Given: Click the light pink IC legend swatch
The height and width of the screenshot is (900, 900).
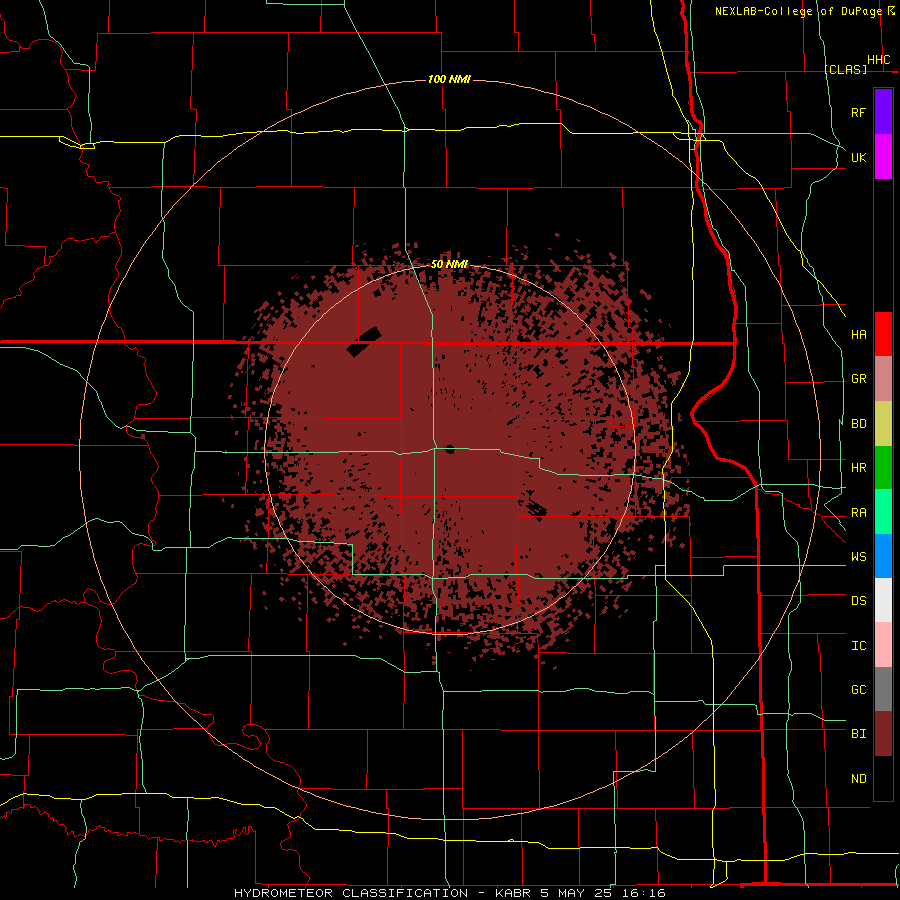Looking at the screenshot, I should point(883,645).
